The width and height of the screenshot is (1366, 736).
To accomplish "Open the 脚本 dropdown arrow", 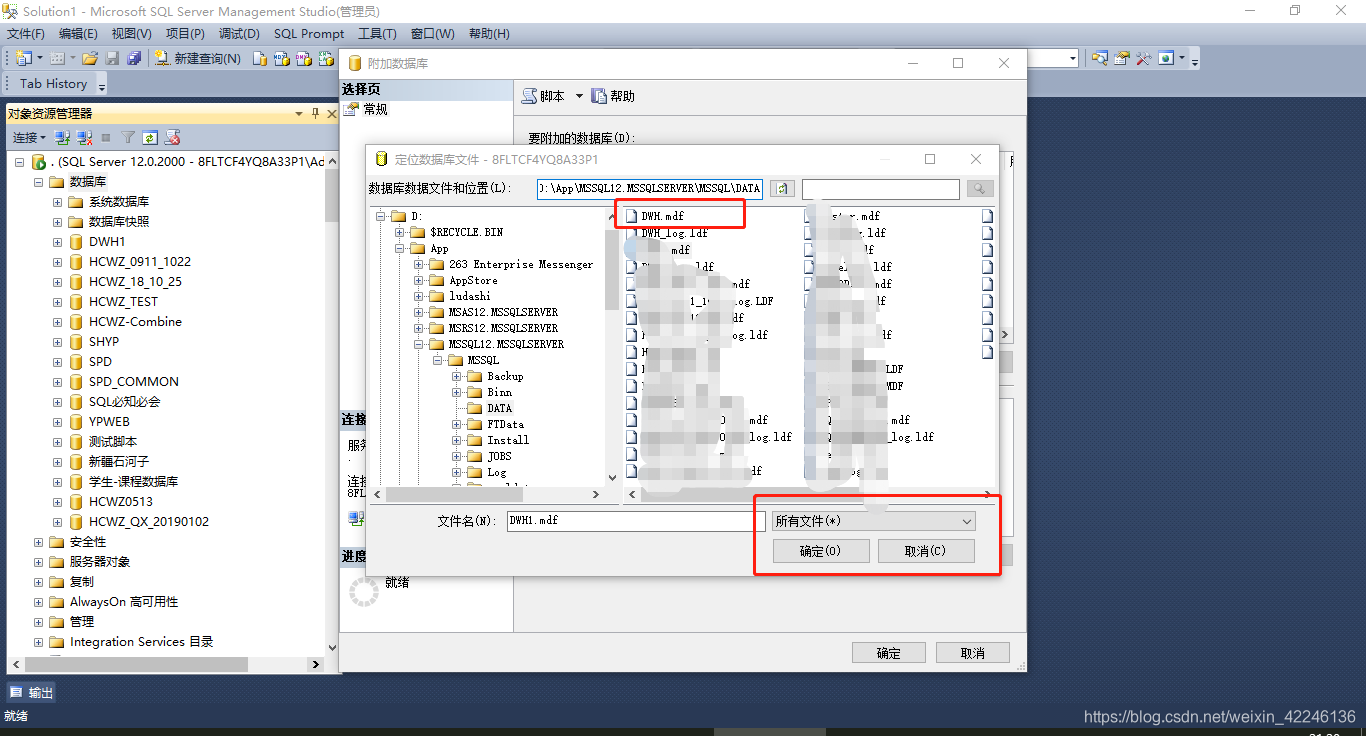I will 578,96.
